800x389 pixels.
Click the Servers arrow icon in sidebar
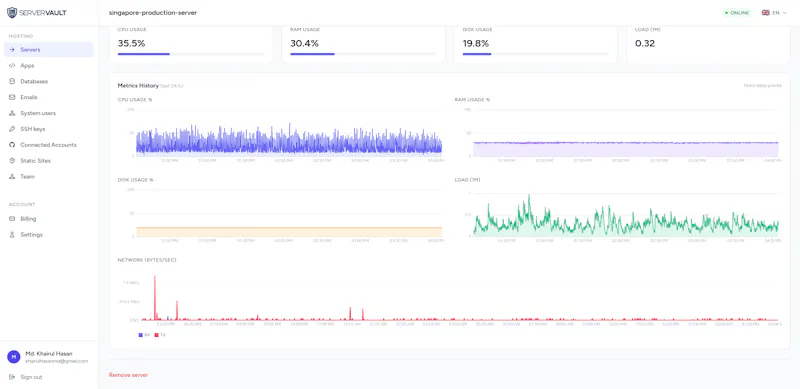[12, 50]
